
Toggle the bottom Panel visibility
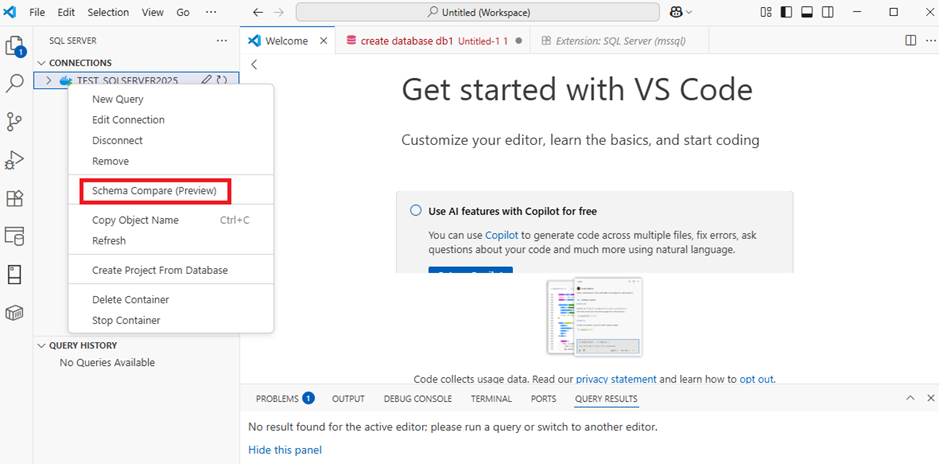coord(807,12)
